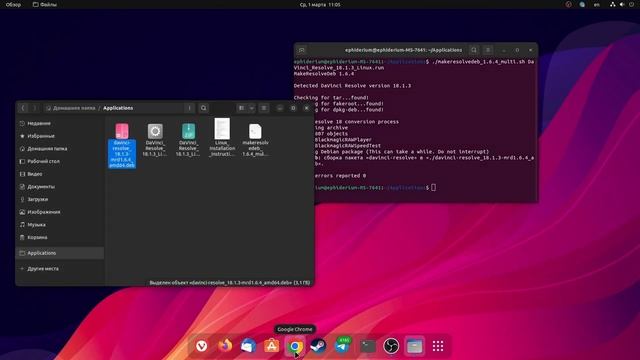Open system status menu with volume icon
This screenshot has width=640, height=360.
pos(622,4)
